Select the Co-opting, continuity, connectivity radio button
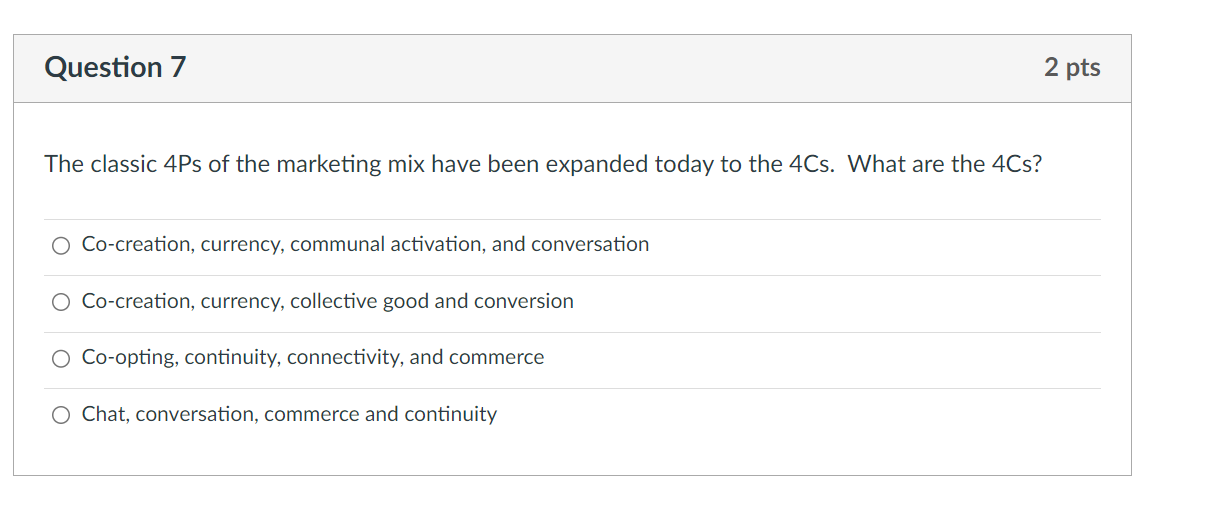Image resolution: width=1206 pixels, height=505 pixels. (x=62, y=358)
